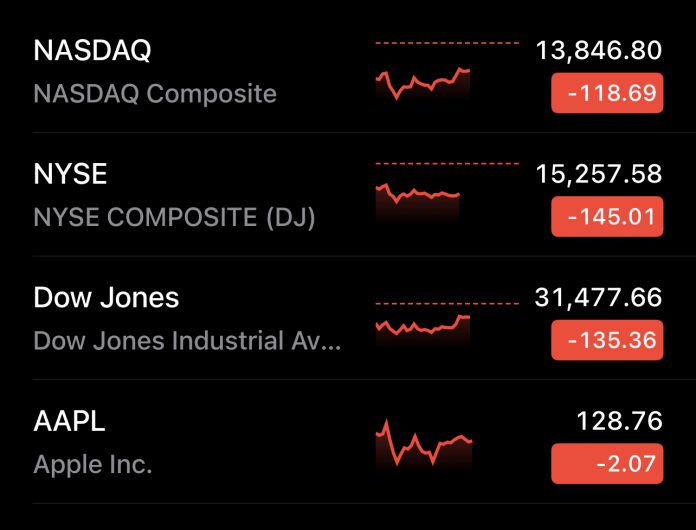This screenshot has width=696, height=530.
Task: Click the Dow Jones Industrial Av... subtitle
Action: click(x=187, y=341)
